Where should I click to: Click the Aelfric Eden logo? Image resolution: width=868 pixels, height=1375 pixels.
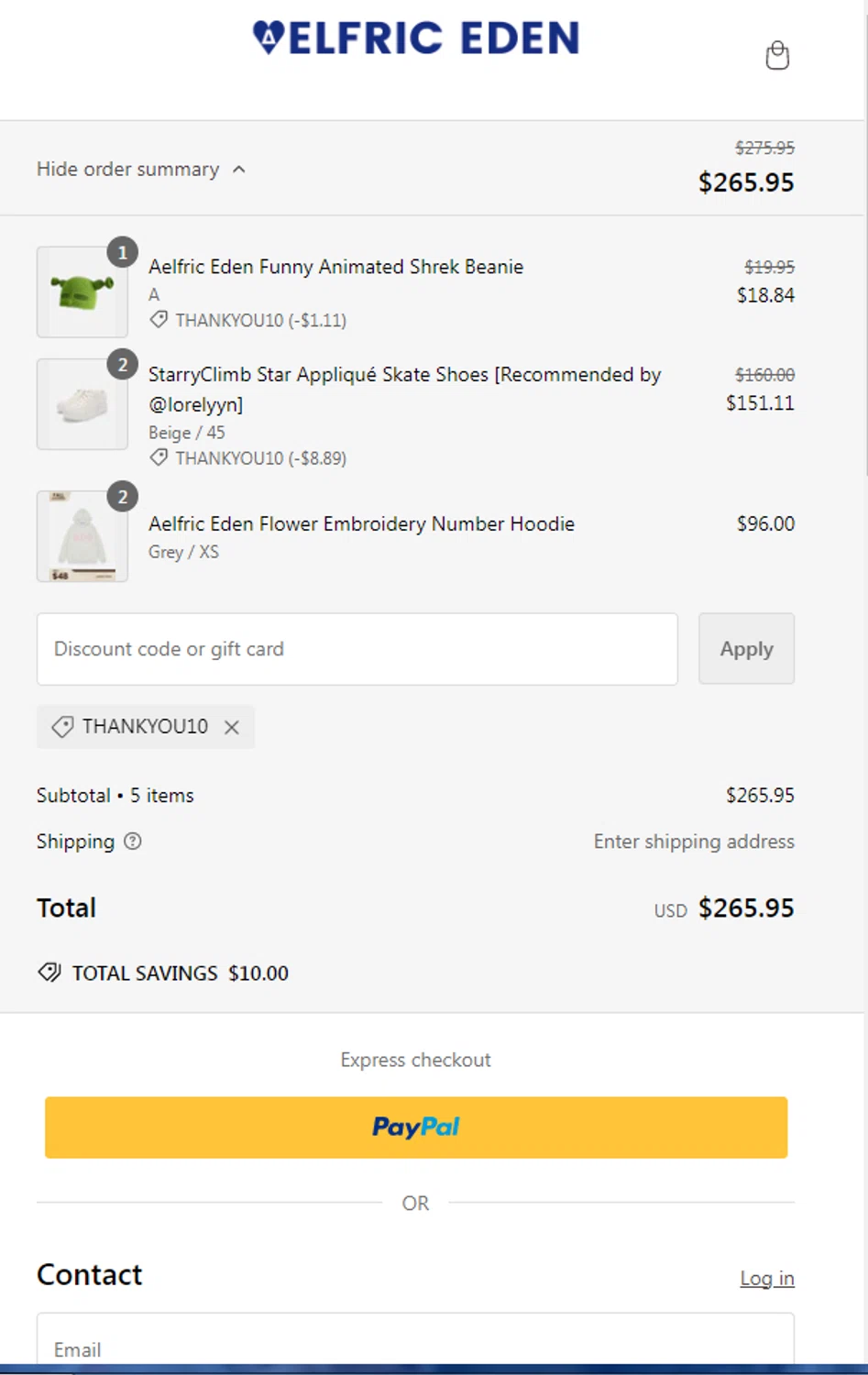[x=416, y=38]
